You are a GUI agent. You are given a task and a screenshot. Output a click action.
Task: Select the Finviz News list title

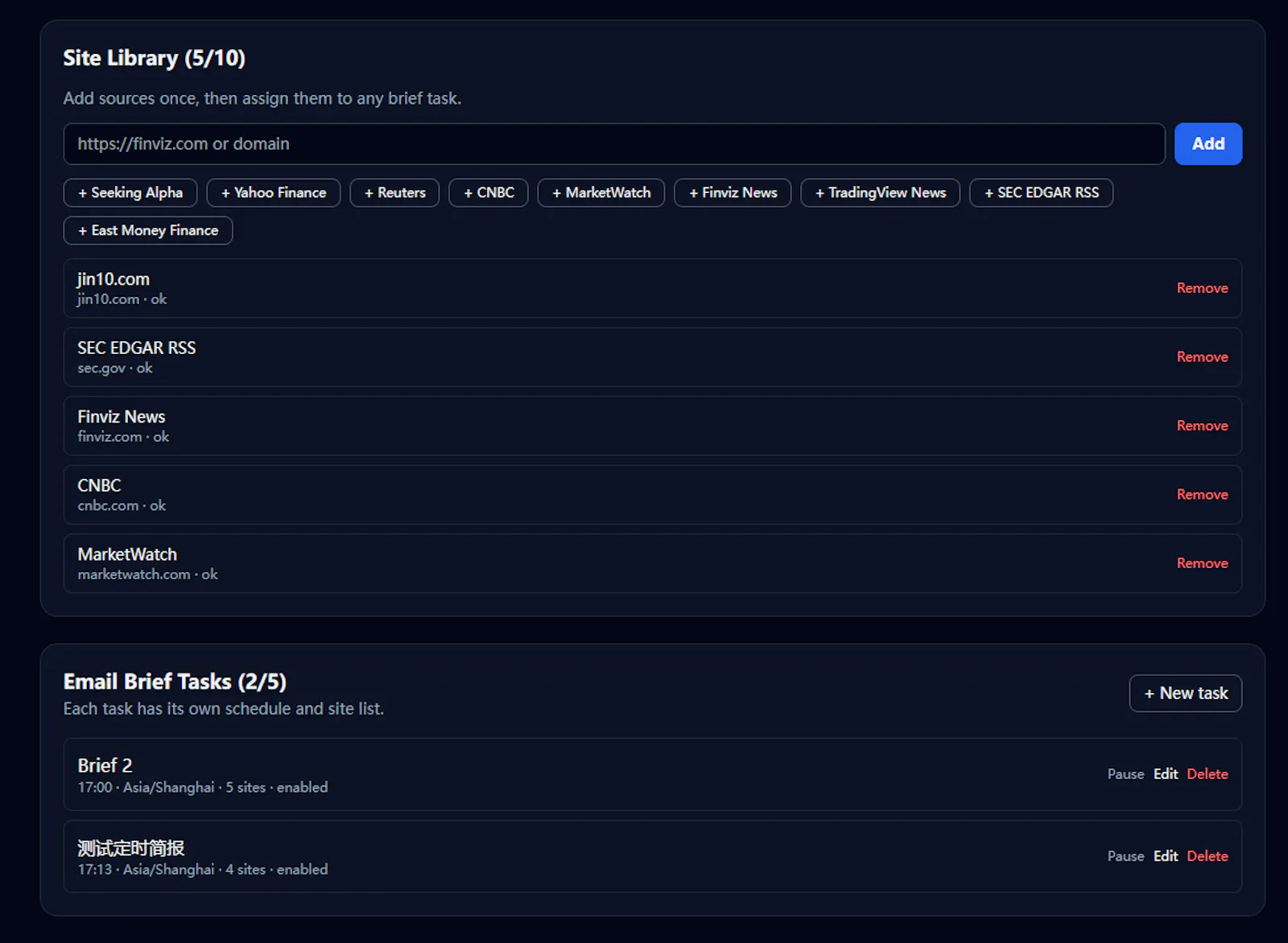tap(122, 417)
